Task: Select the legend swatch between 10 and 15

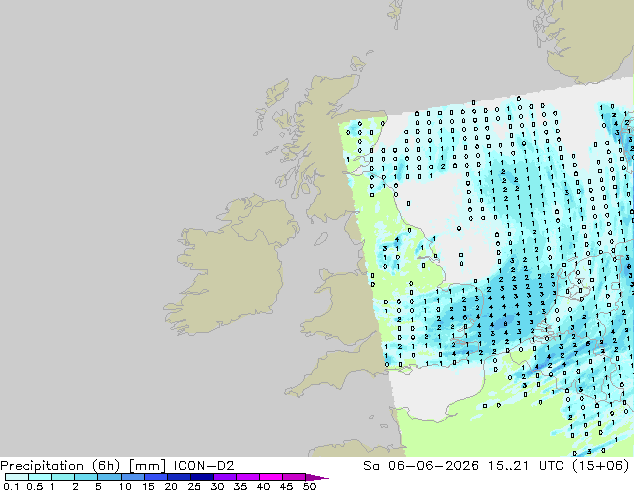Action: tap(132, 477)
